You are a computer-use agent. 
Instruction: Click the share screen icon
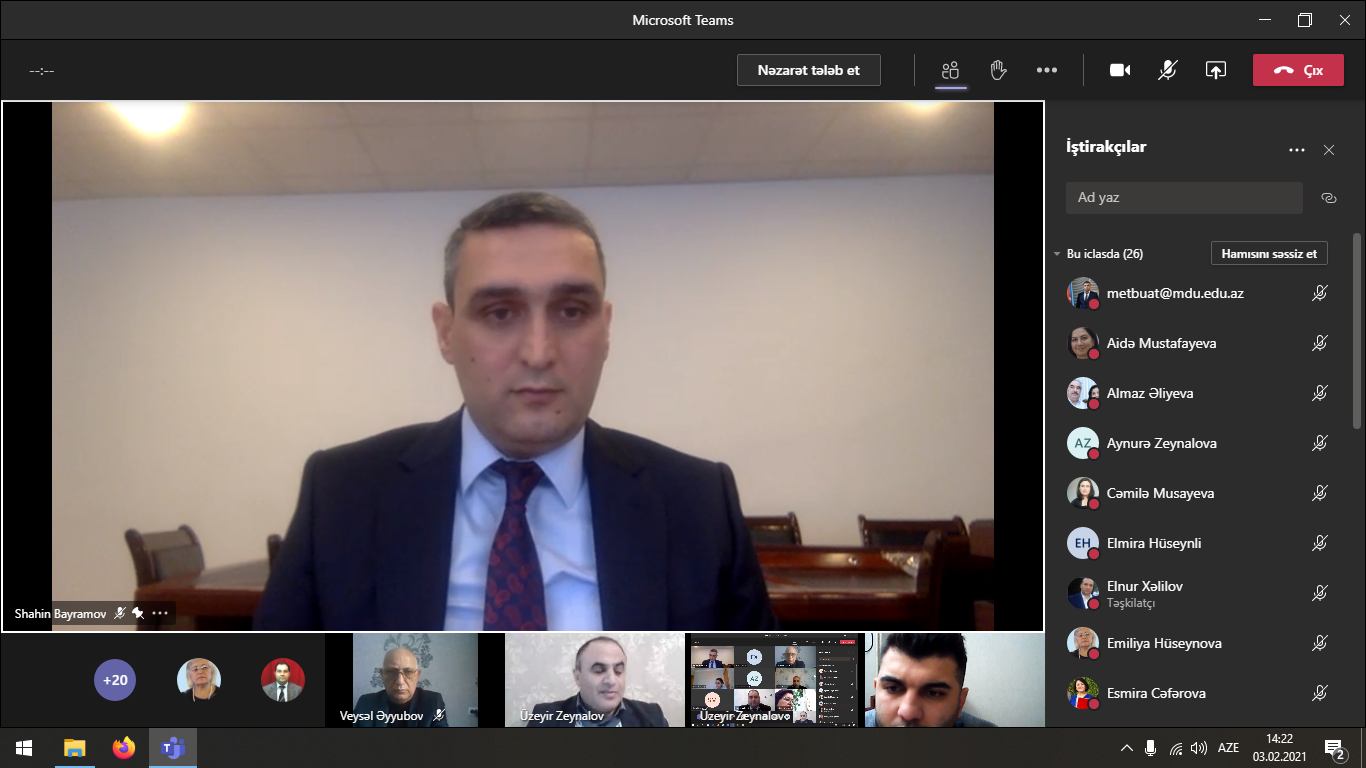coord(1215,70)
